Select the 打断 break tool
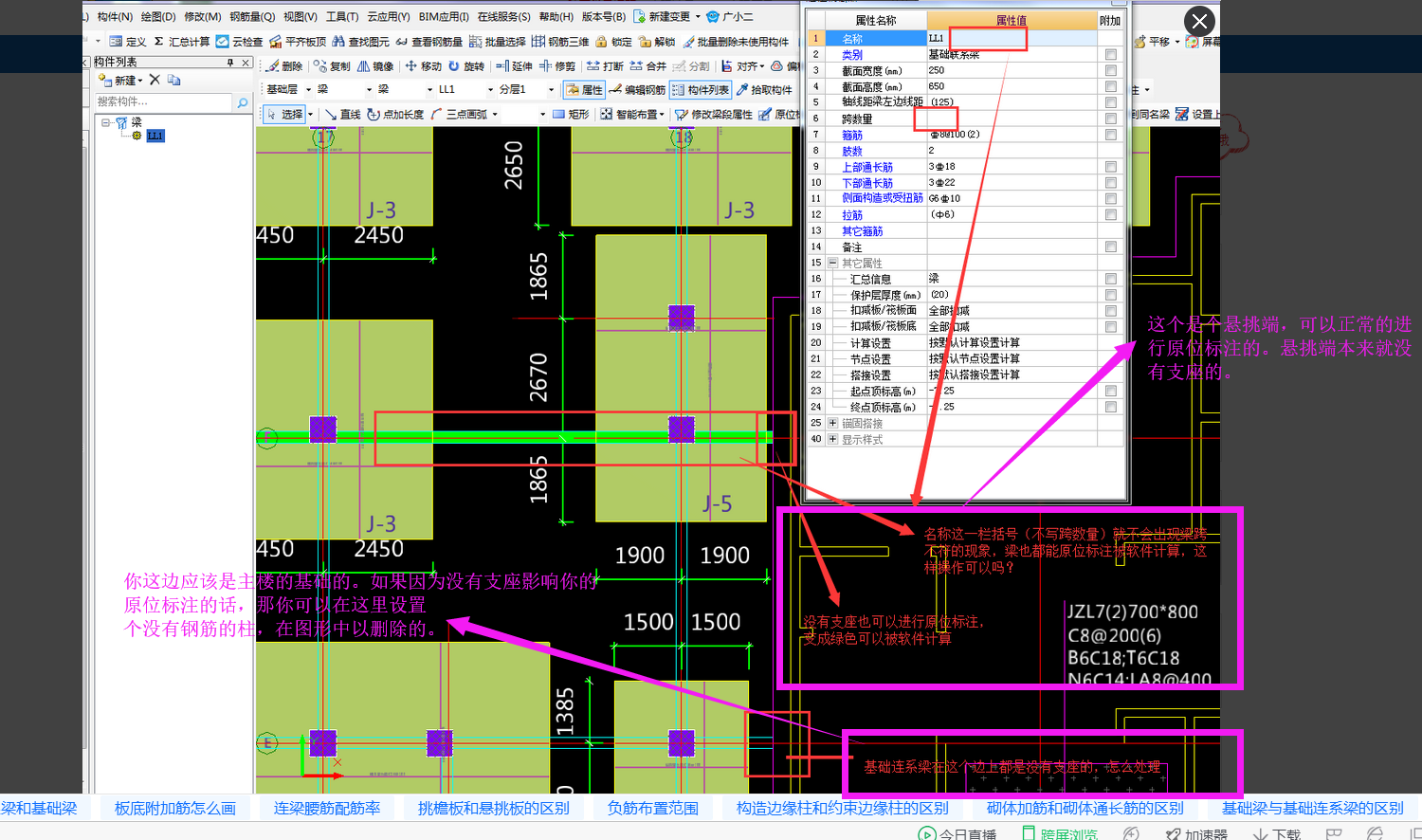1422x840 pixels. (x=605, y=66)
